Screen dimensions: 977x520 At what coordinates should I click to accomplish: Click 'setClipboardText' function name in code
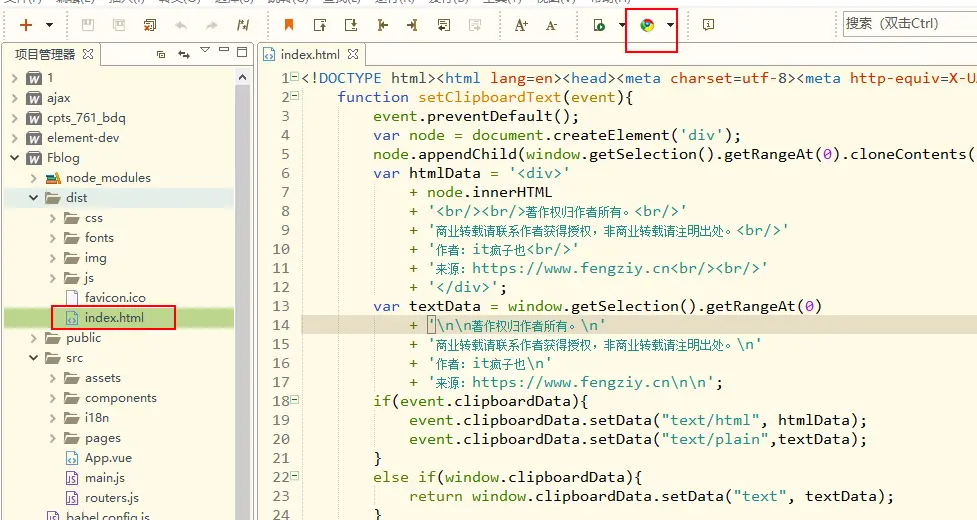pyautogui.click(x=490, y=97)
